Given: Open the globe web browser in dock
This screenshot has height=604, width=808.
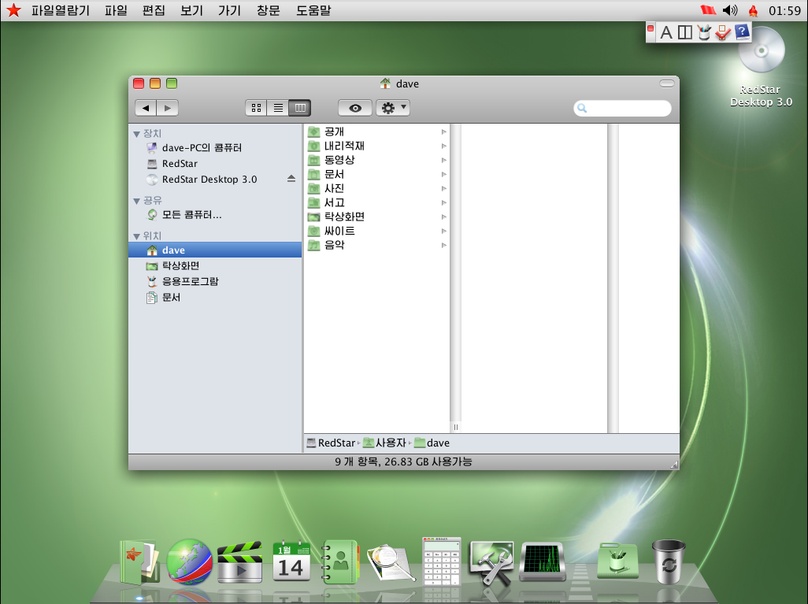Looking at the screenshot, I should click(x=189, y=562).
